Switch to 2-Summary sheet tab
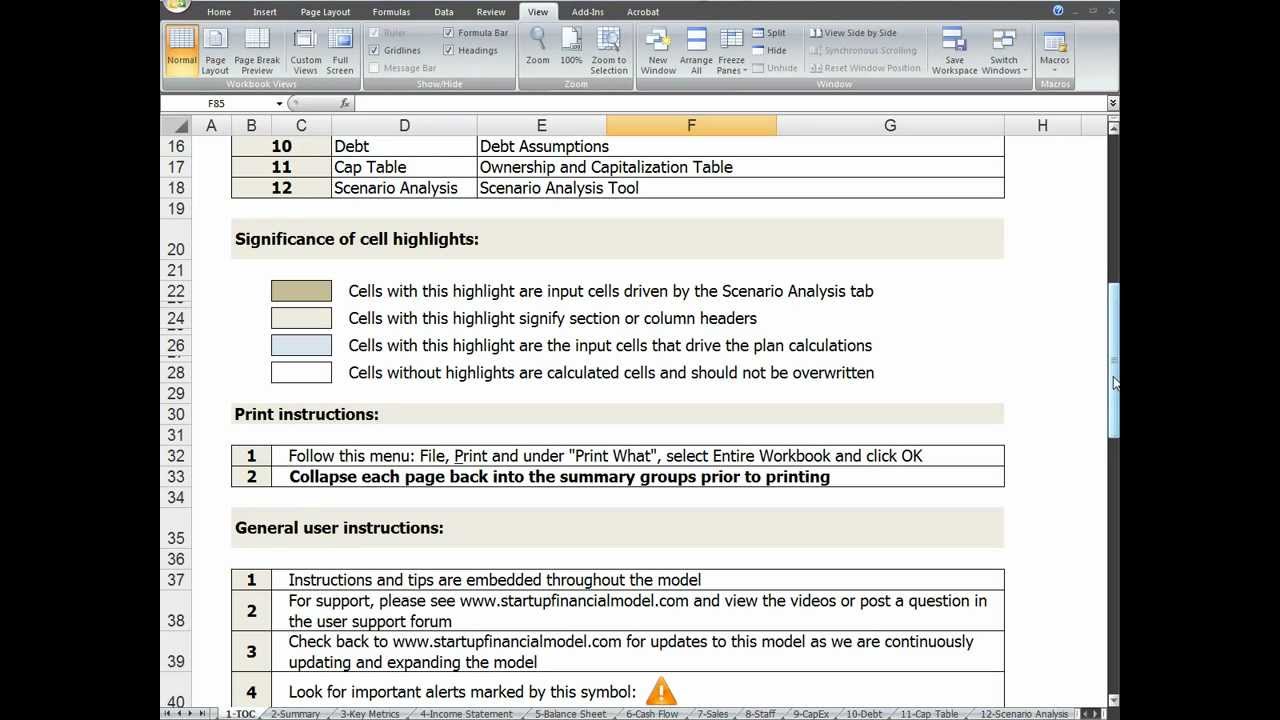The height and width of the screenshot is (720, 1280). [x=295, y=714]
